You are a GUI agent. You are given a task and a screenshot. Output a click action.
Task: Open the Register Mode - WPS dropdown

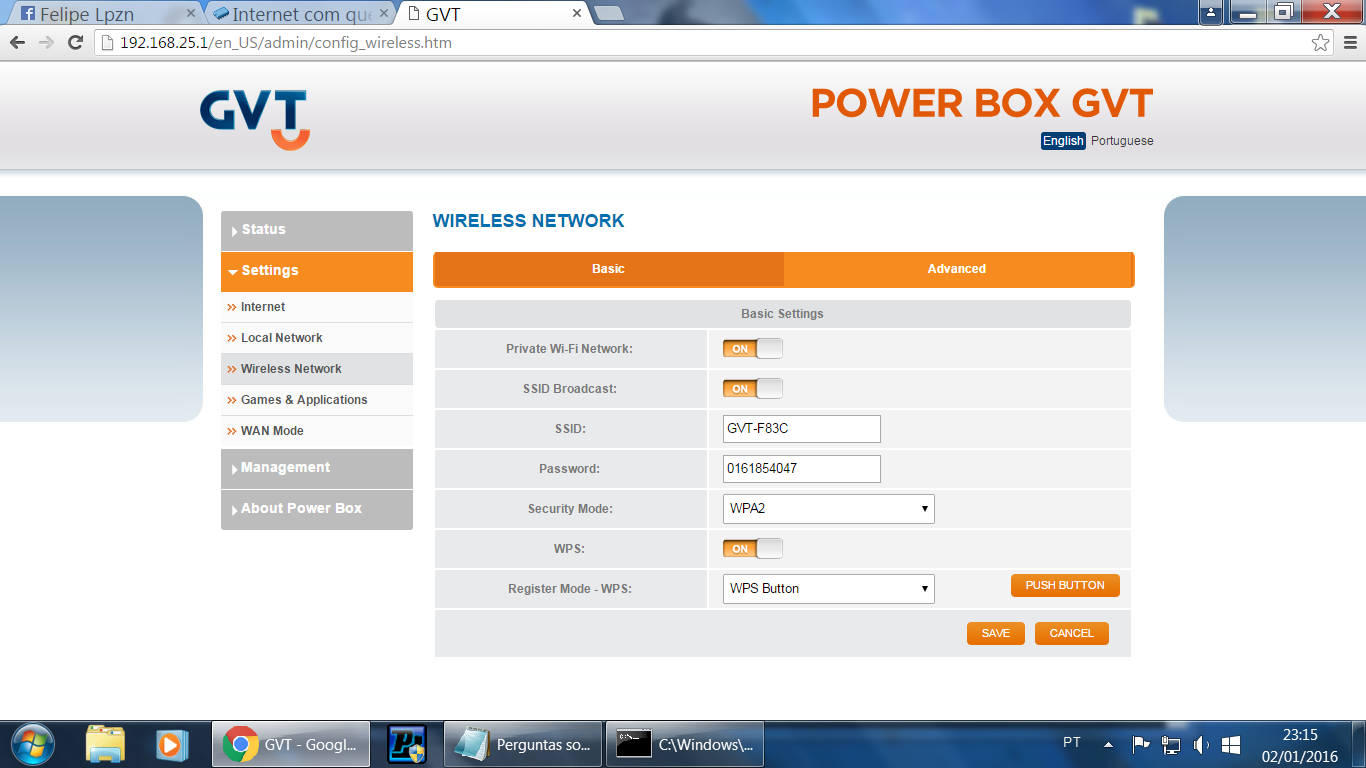pyautogui.click(x=829, y=589)
